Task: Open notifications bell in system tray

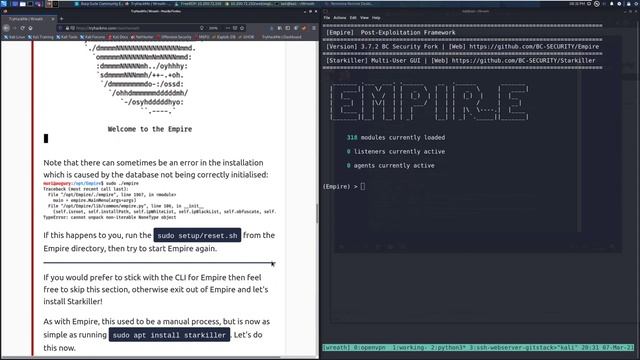Action: (611, 4)
